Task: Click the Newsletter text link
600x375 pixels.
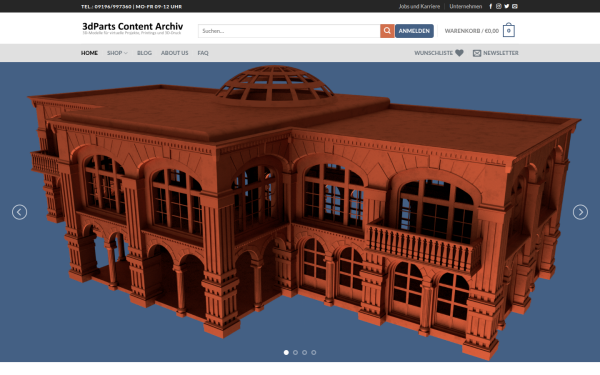Action: [501, 53]
